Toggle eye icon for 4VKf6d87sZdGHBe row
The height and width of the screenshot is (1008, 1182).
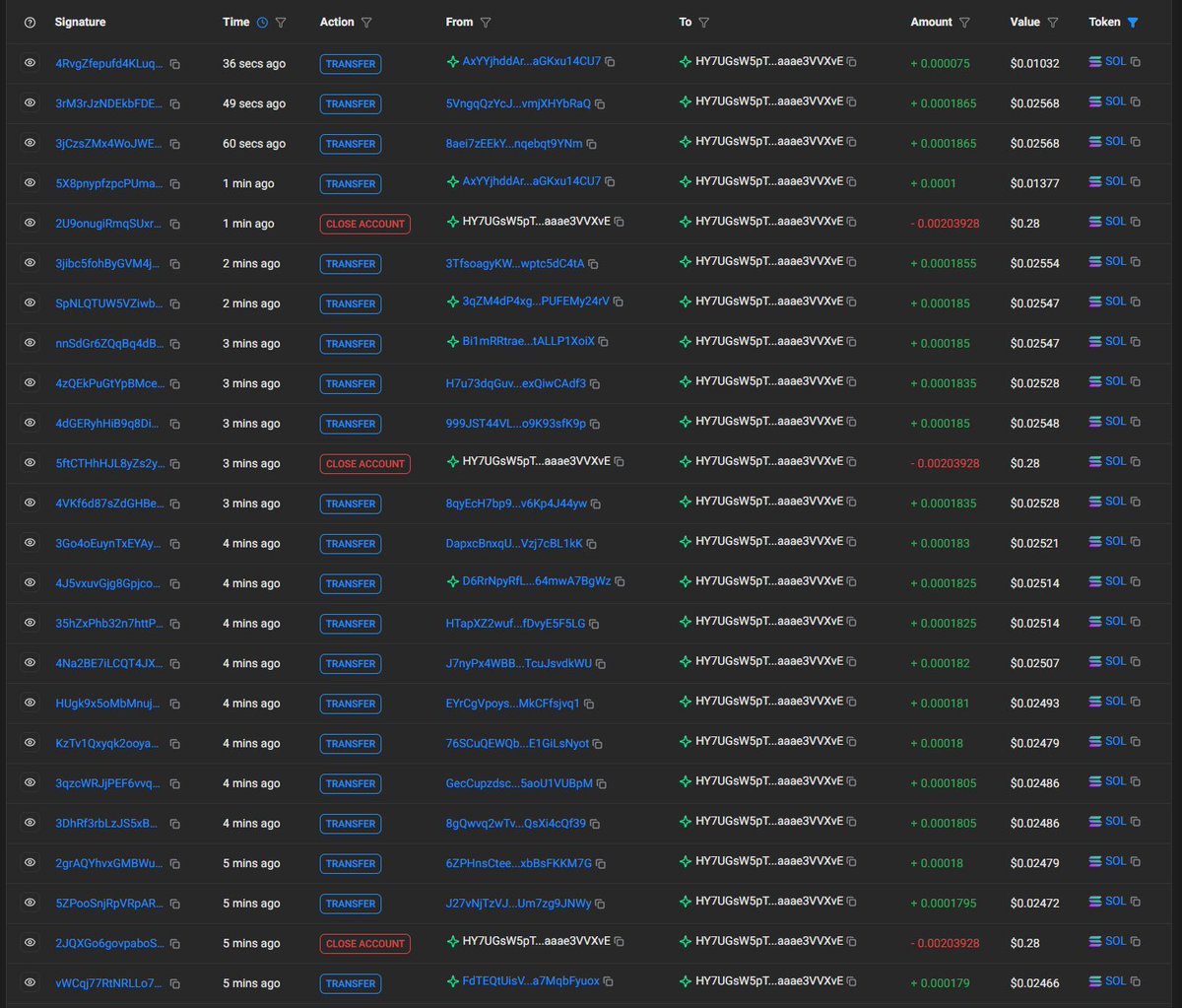click(30, 504)
